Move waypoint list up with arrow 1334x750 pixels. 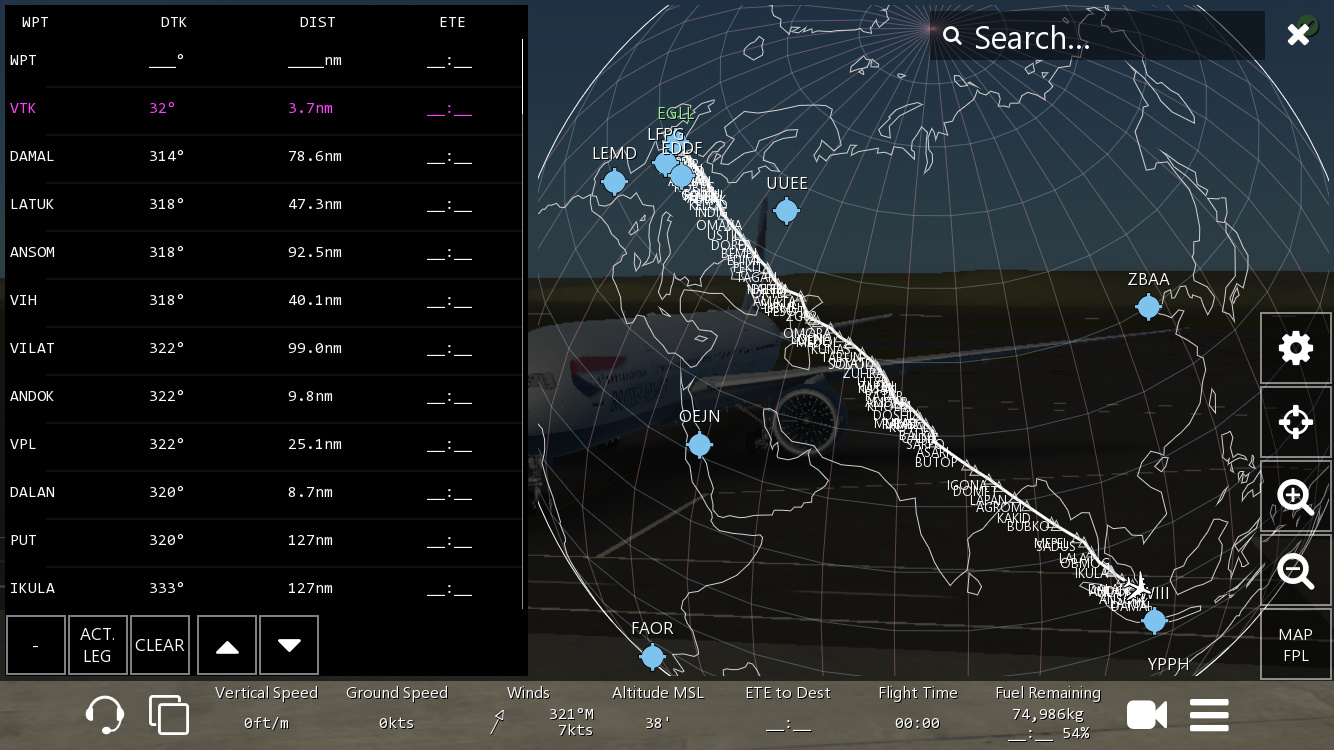click(x=227, y=645)
